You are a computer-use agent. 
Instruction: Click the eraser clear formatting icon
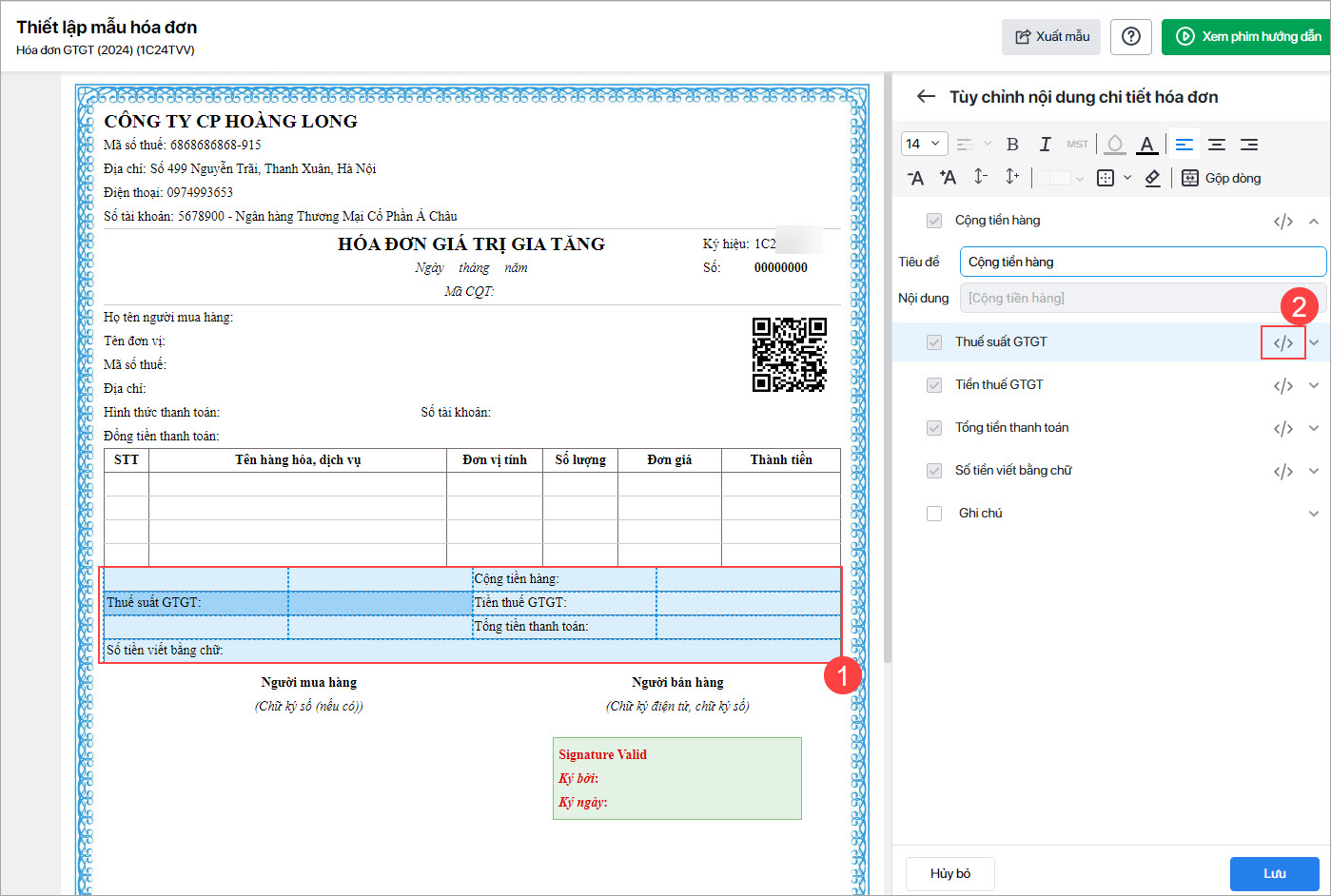click(1152, 178)
